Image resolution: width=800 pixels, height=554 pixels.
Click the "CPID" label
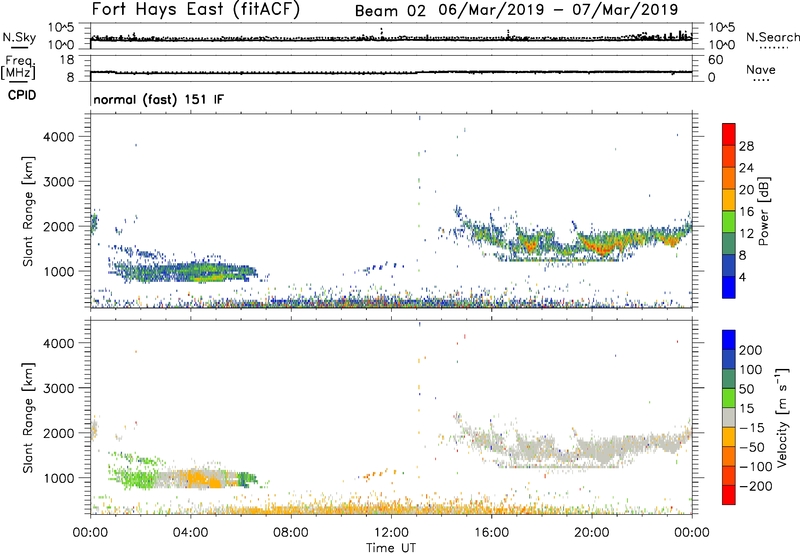[22, 95]
